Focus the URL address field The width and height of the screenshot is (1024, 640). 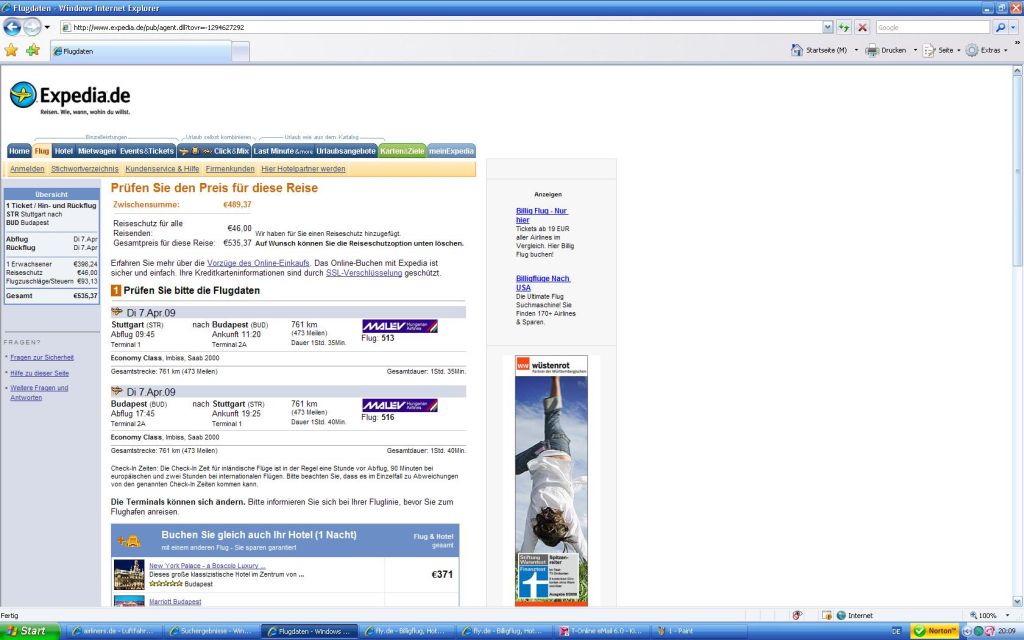pyautogui.click(x=441, y=27)
